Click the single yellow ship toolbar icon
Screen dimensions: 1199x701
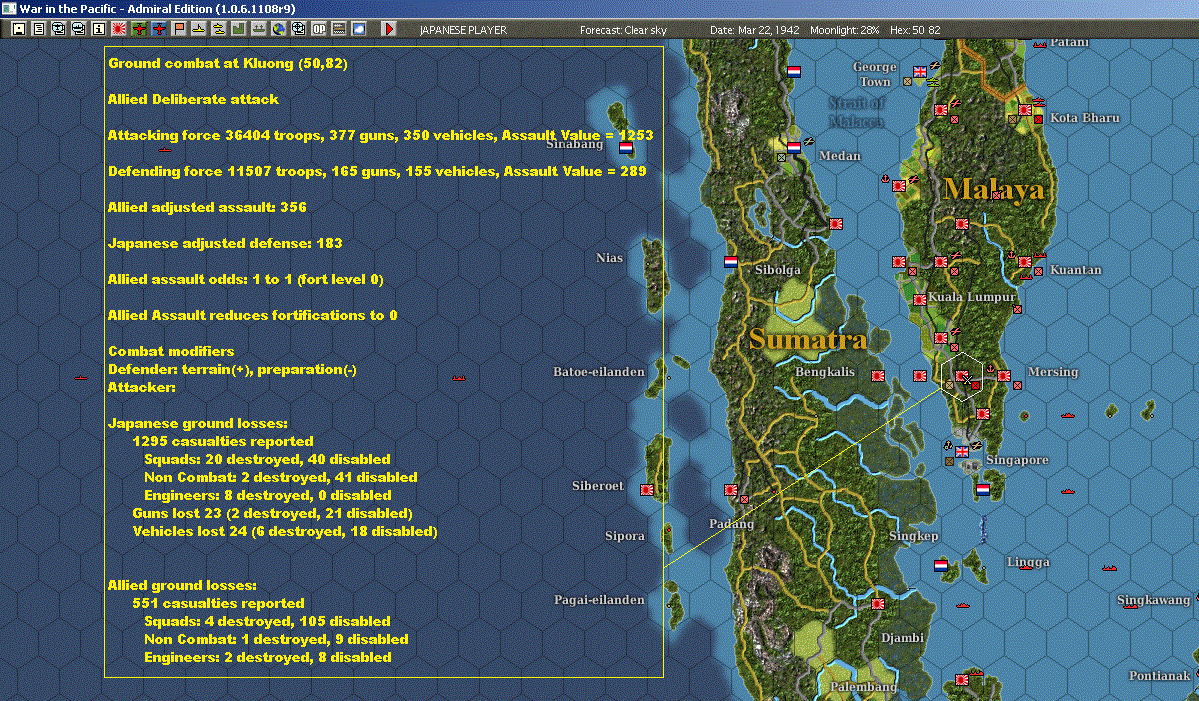click(x=199, y=29)
